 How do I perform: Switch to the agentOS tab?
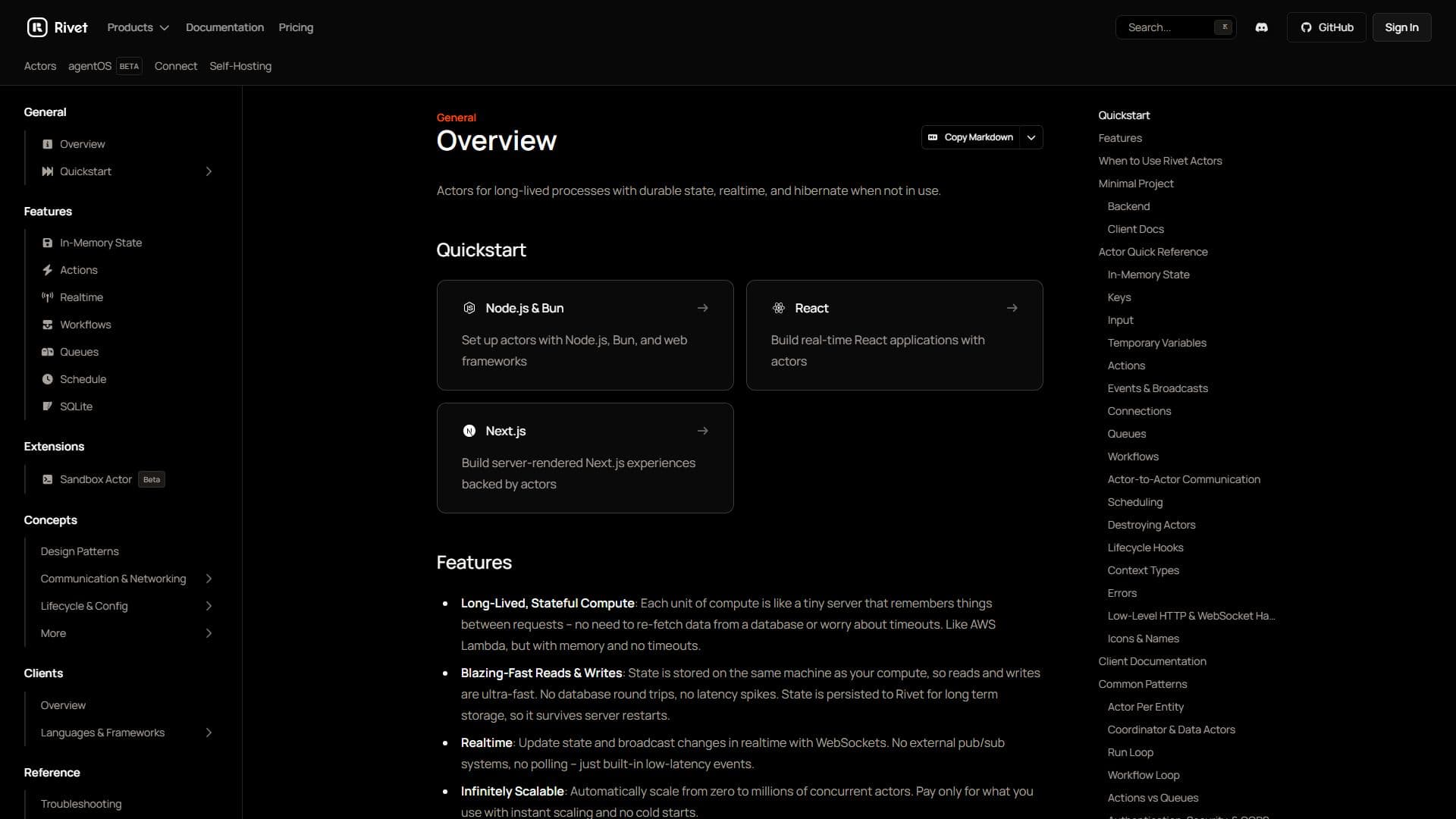pyautogui.click(x=105, y=66)
